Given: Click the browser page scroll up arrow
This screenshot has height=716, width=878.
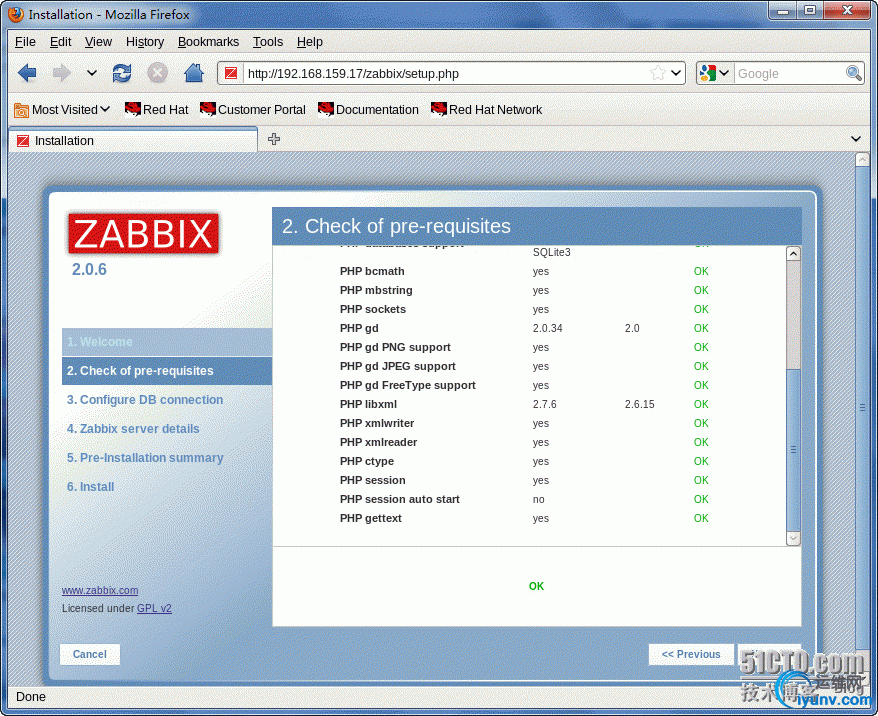Looking at the screenshot, I should click(x=862, y=160).
